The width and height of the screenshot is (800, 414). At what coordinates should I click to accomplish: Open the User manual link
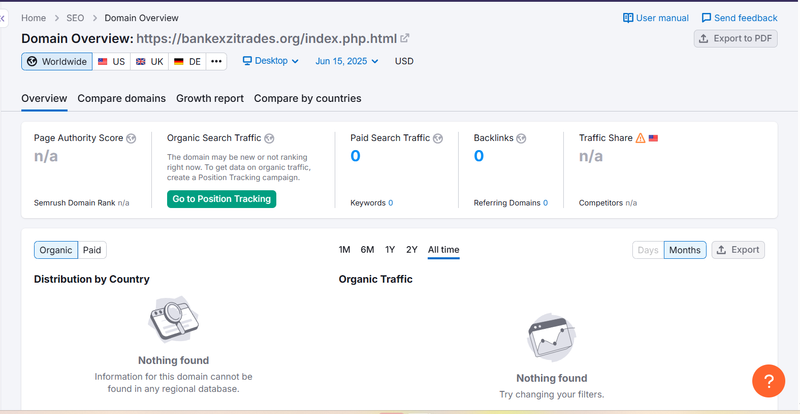click(656, 18)
